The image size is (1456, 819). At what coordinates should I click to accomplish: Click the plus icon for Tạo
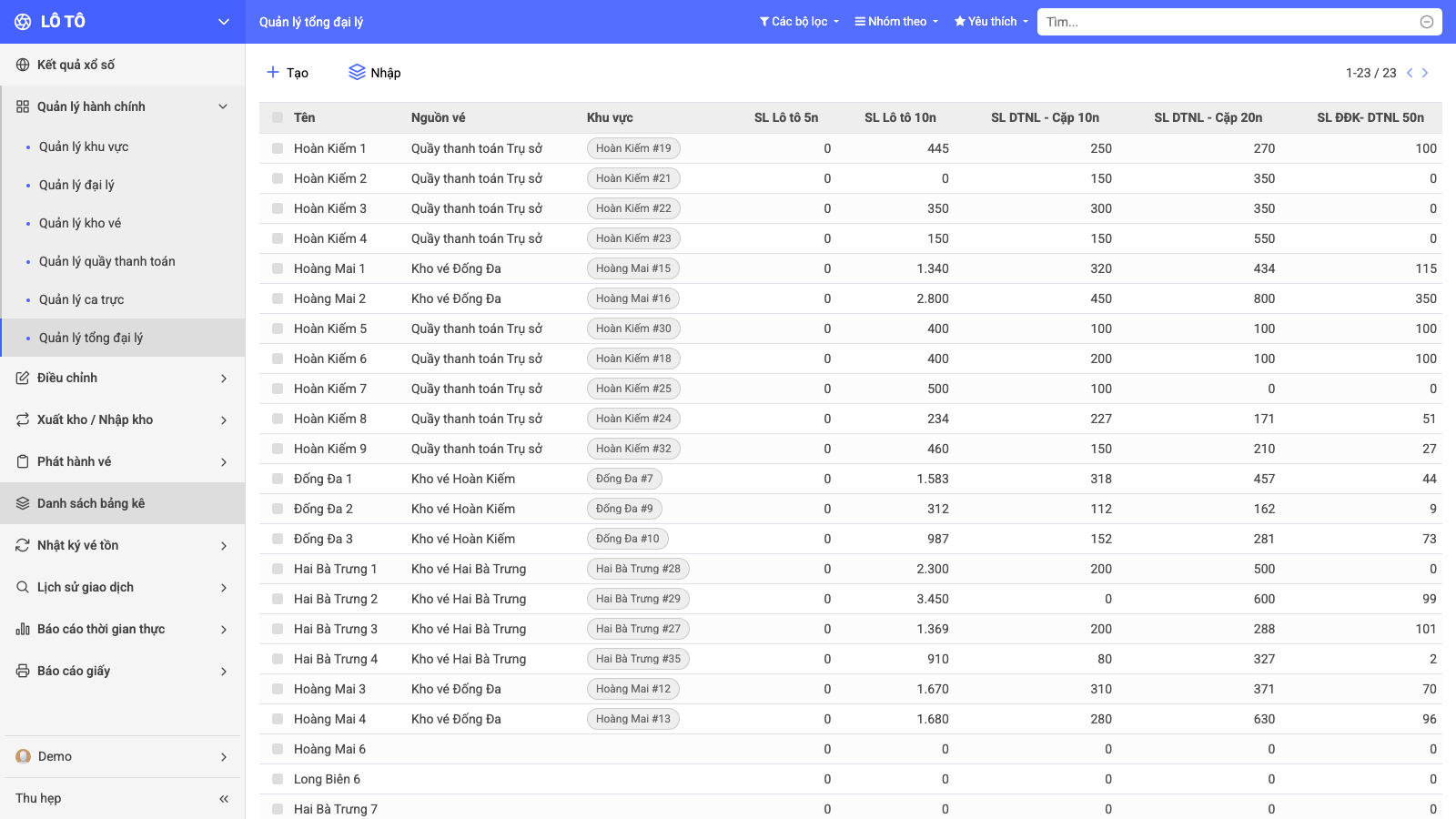(x=272, y=72)
